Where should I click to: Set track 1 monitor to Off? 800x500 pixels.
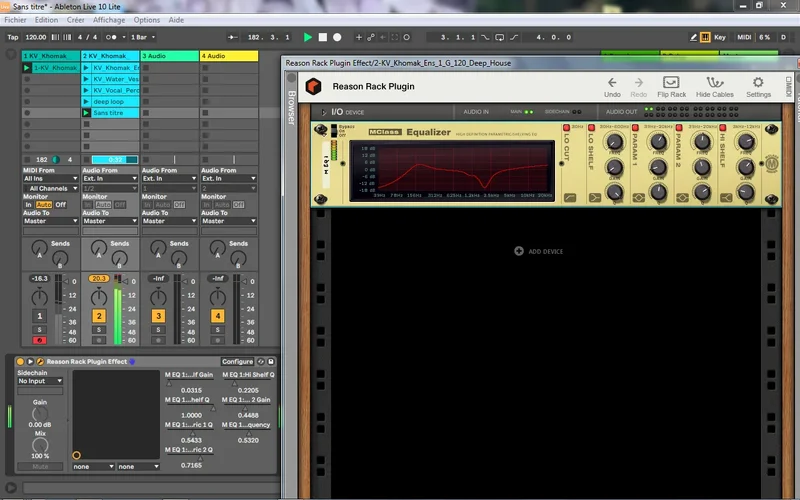pyautogui.click(x=61, y=204)
